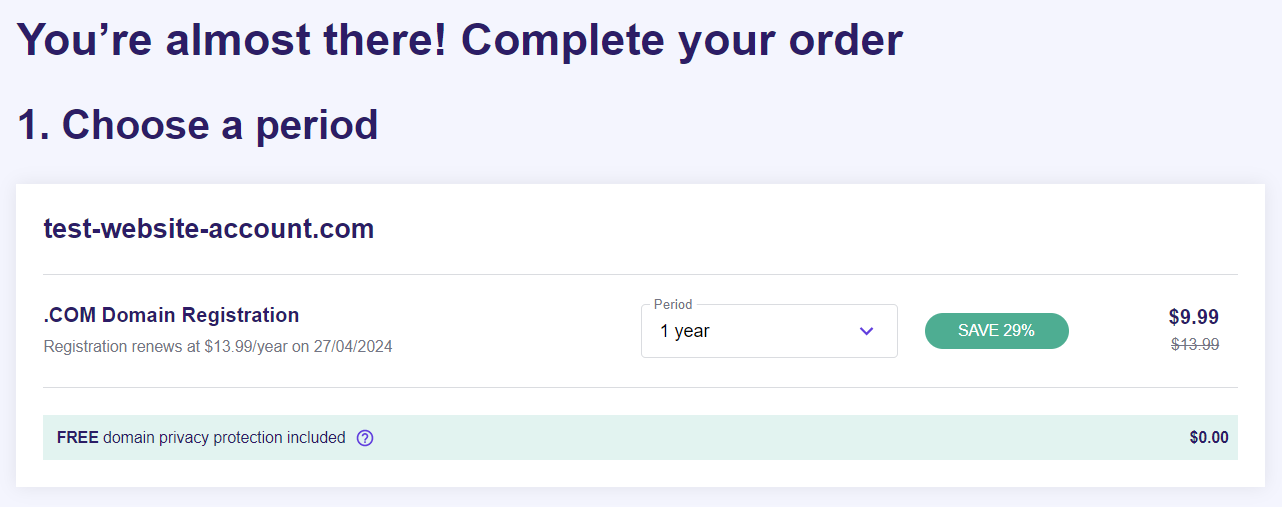Click the "Registration renews at" notice text
1282x507 pixels.
(x=120, y=347)
